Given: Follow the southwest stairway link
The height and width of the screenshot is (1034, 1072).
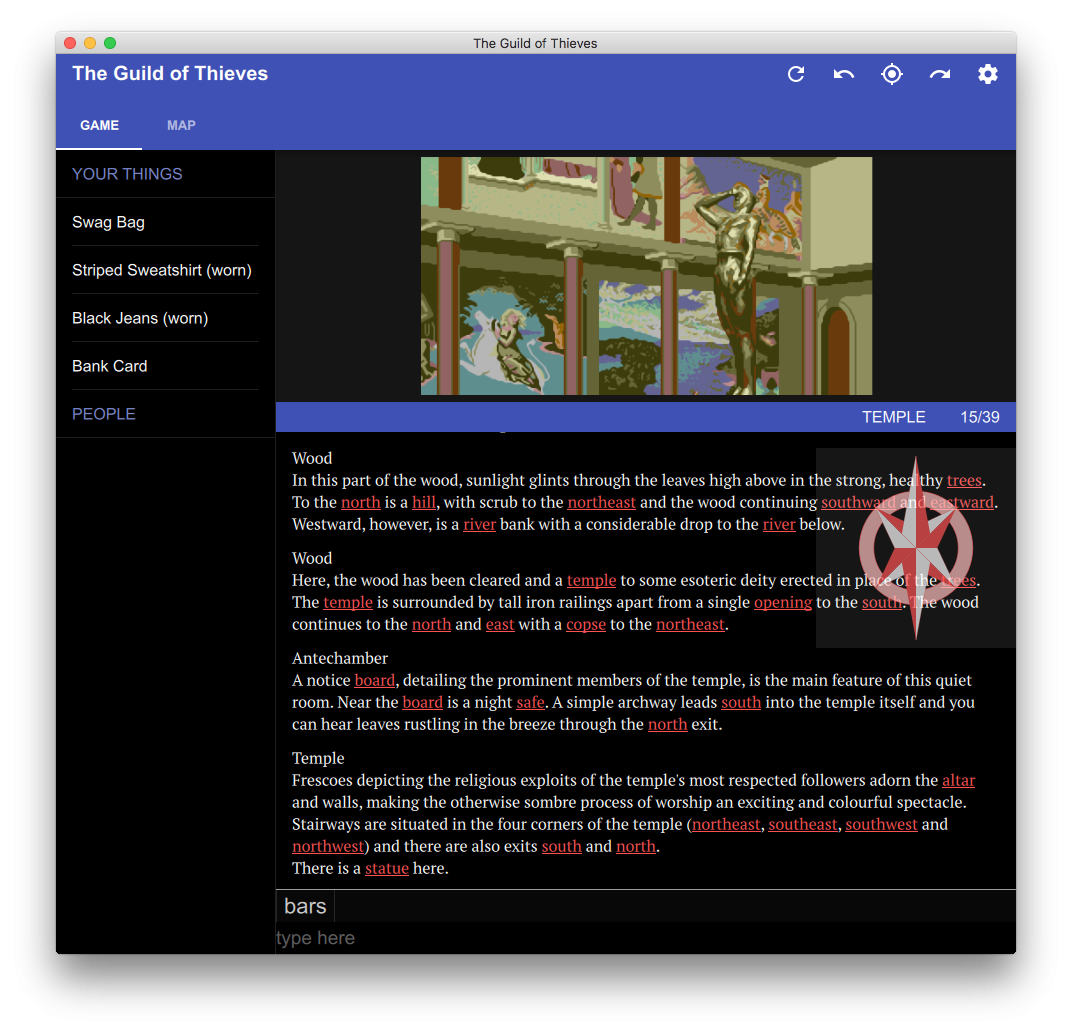Looking at the screenshot, I should point(881,824).
